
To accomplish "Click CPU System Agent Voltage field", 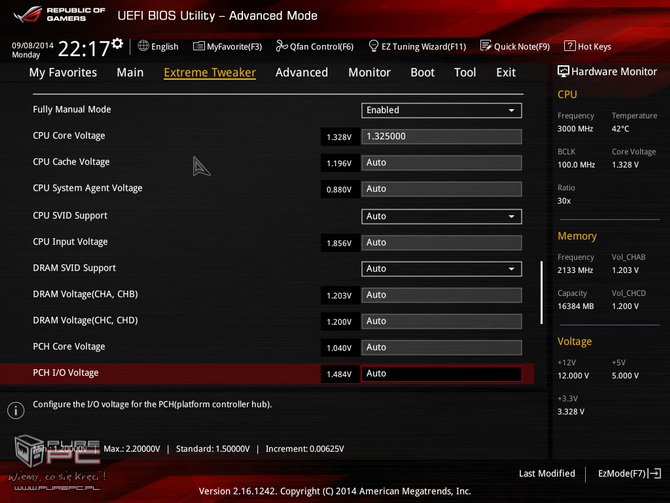I will (441, 189).
